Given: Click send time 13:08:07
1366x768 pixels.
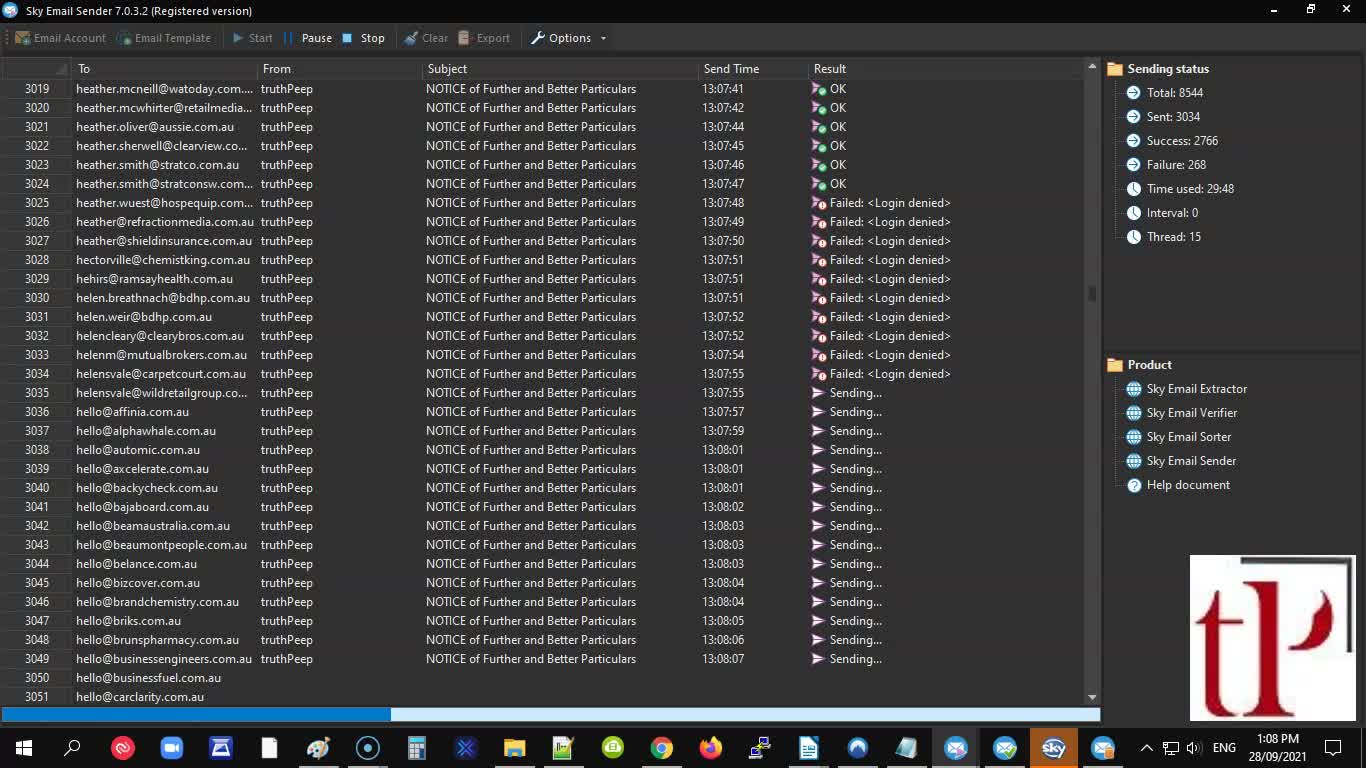Looking at the screenshot, I should point(723,659).
